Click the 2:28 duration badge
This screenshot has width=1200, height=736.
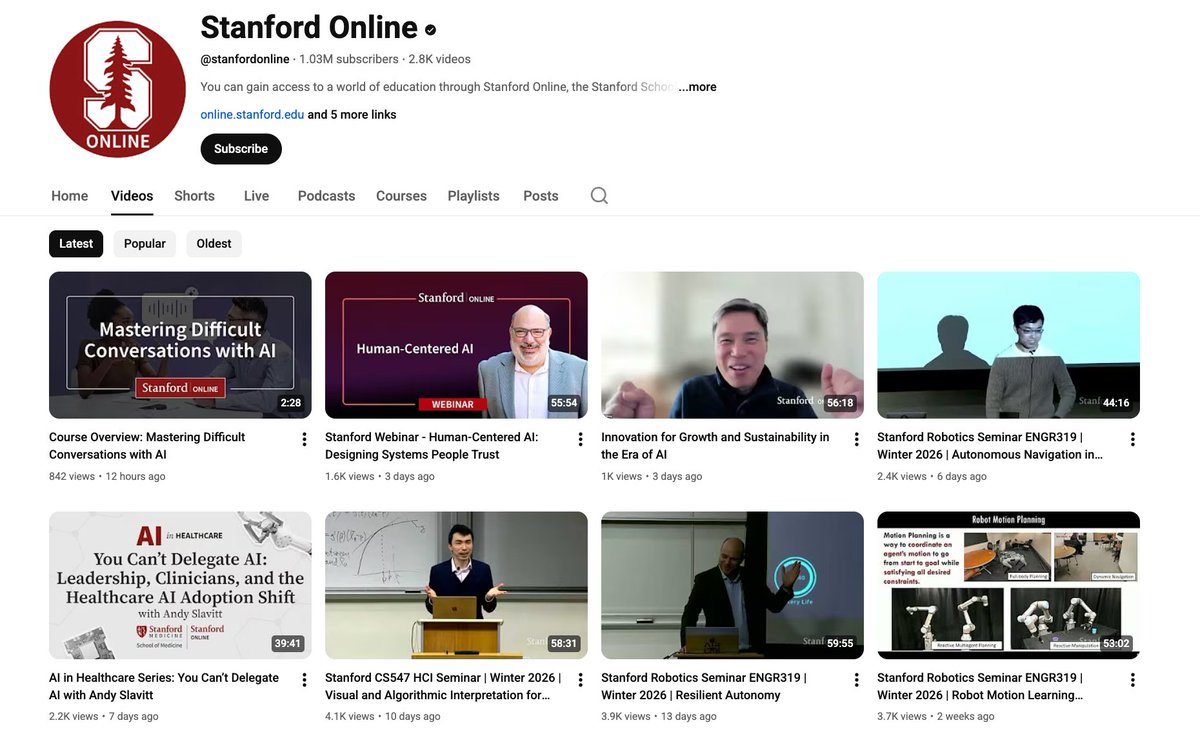[x=290, y=403]
